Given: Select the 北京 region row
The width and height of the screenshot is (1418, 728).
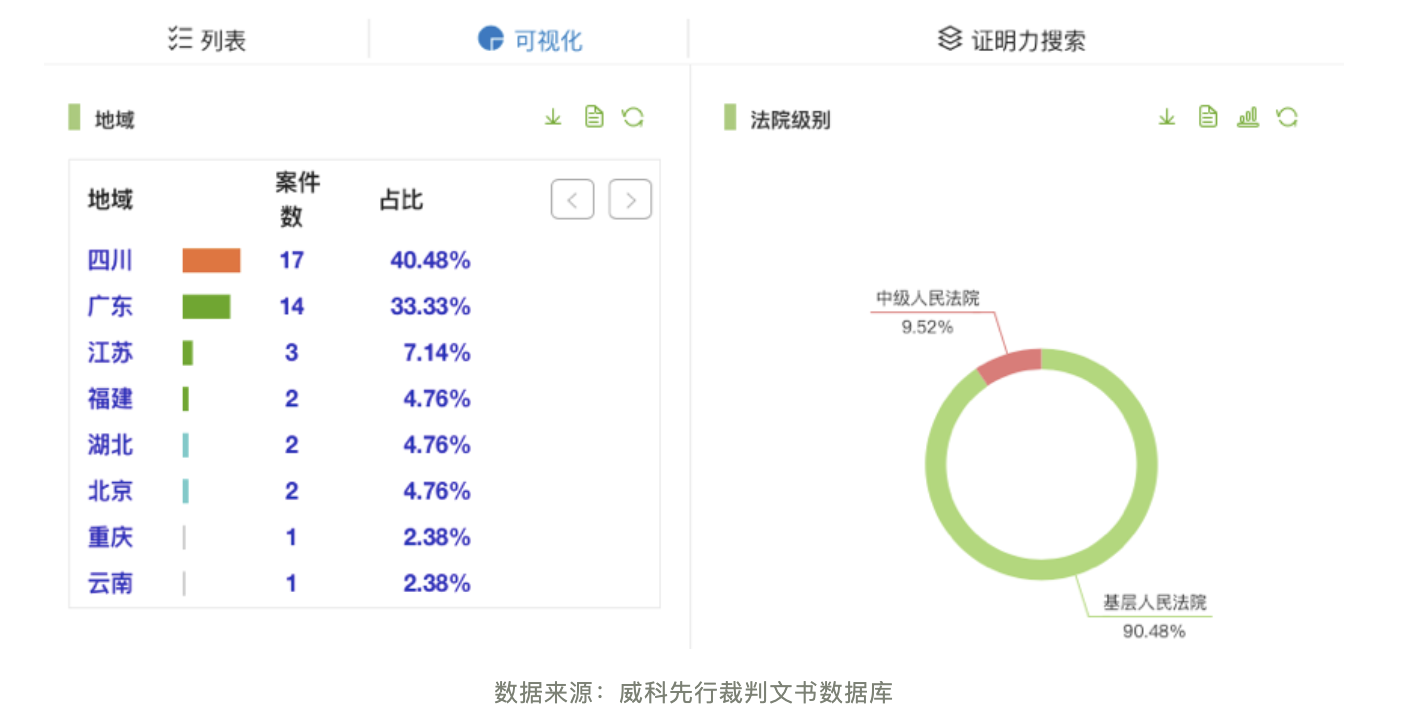Looking at the screenshot, I should pyautogui.click(x=110, y=491).
